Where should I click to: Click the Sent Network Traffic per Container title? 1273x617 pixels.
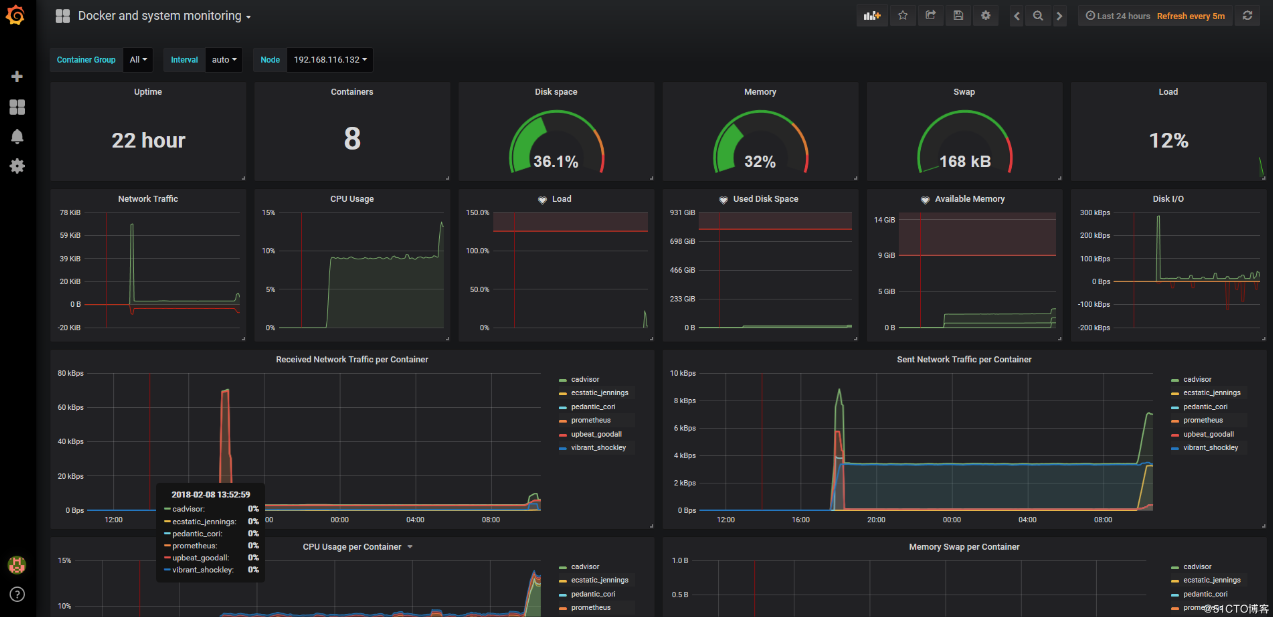tap(964, 359)
